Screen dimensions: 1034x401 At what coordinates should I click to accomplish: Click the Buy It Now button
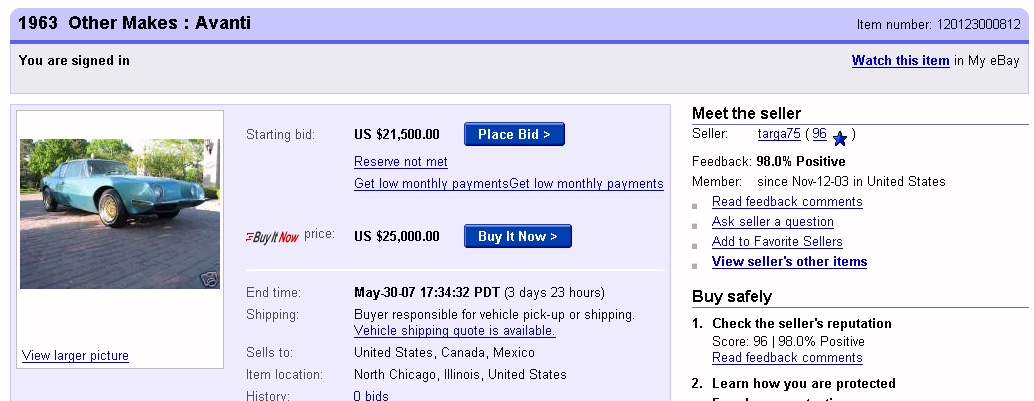pos(518,236)
